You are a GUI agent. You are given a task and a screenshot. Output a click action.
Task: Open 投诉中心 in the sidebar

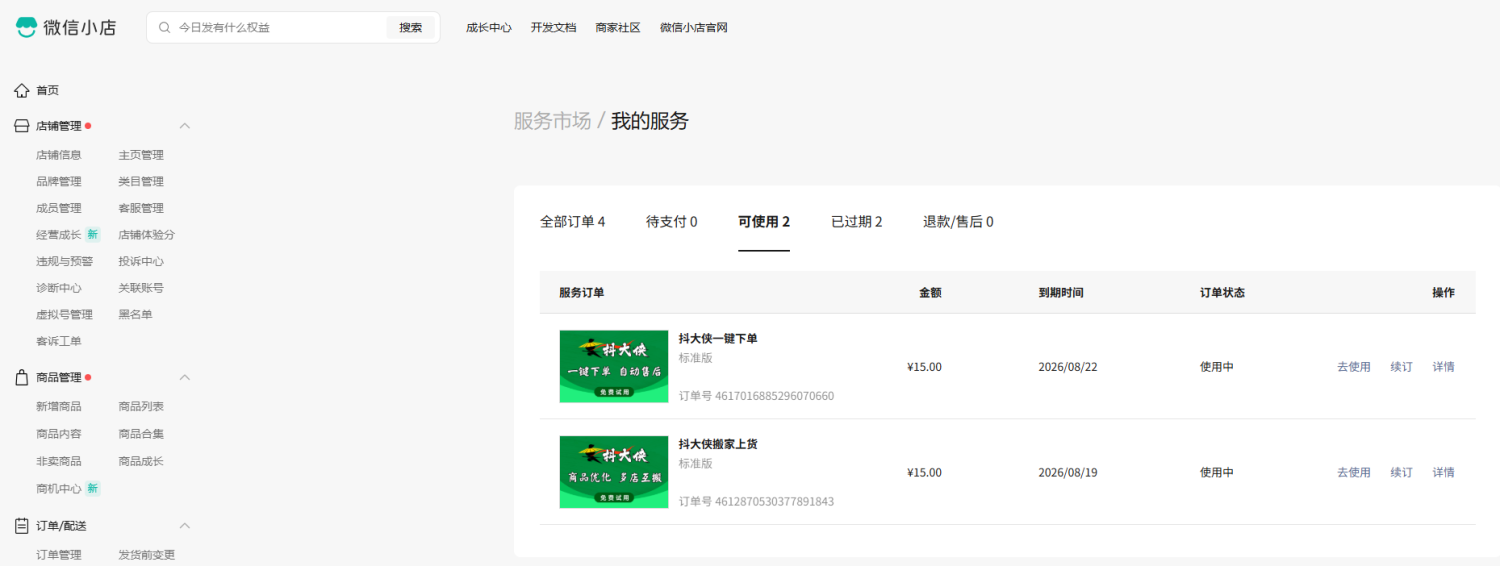[x=141, y=261]
